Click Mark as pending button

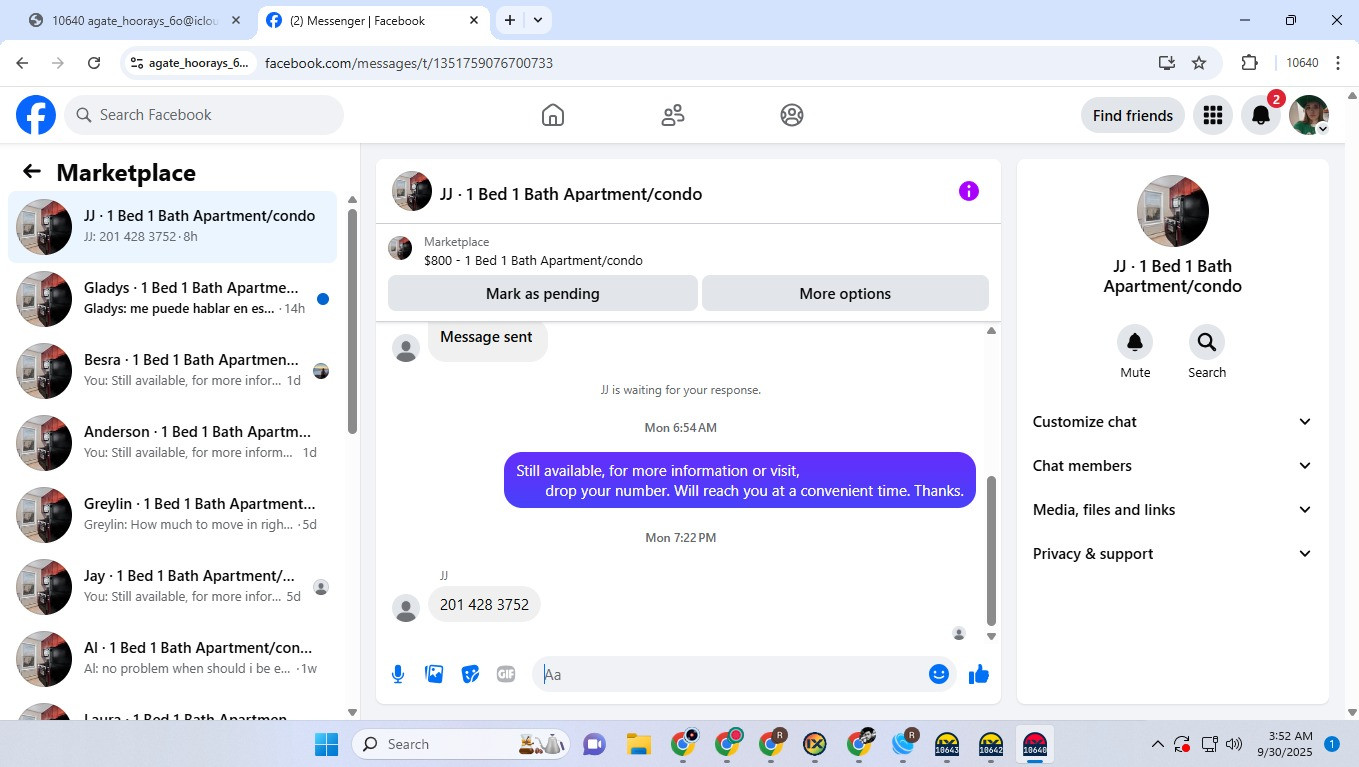pyautogui.click(x=543, y=294)
